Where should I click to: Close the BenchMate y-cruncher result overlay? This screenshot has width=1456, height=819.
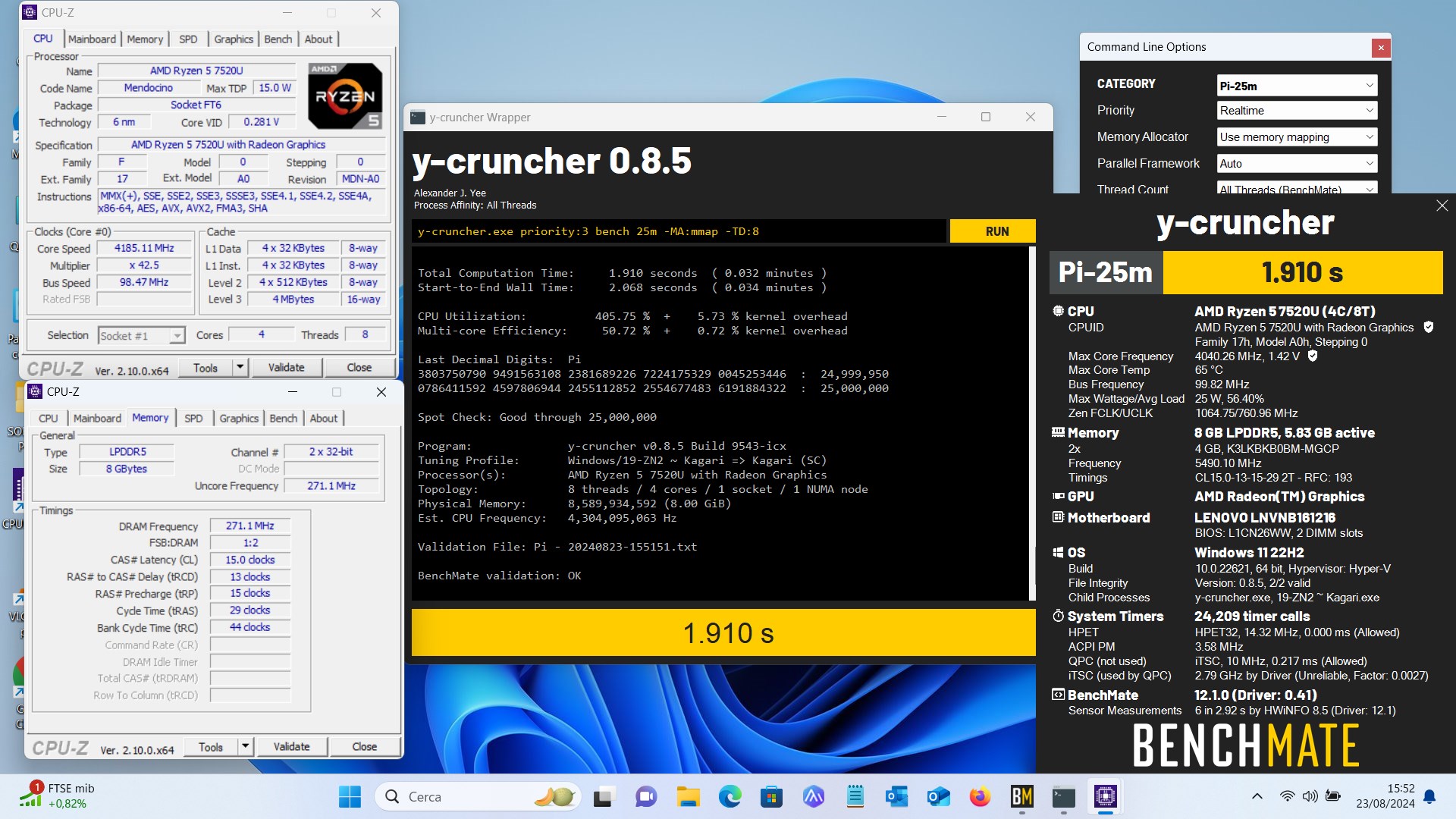point(1442,206)
